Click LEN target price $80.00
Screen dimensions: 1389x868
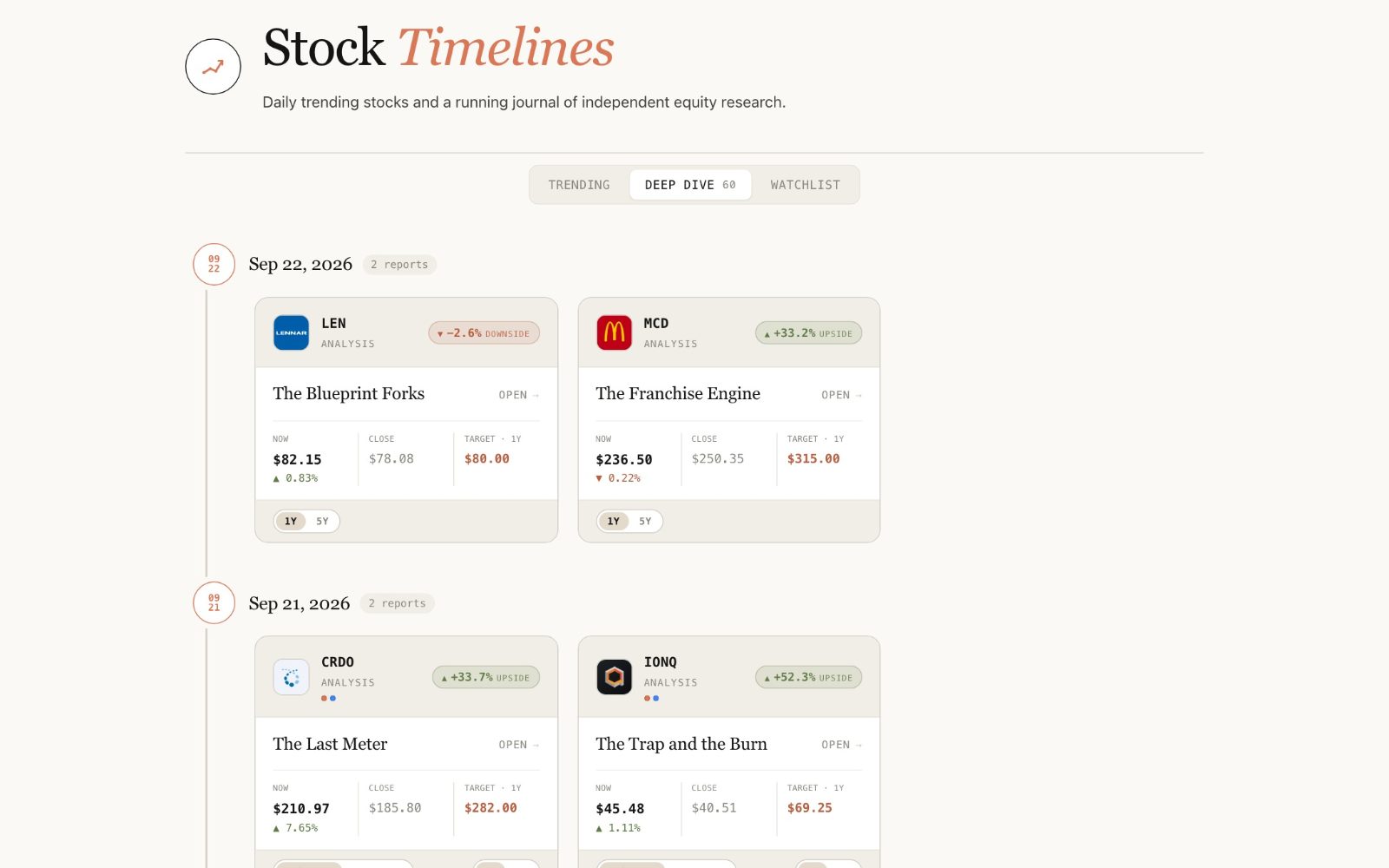pyautogui.click(x=487, y=458)
